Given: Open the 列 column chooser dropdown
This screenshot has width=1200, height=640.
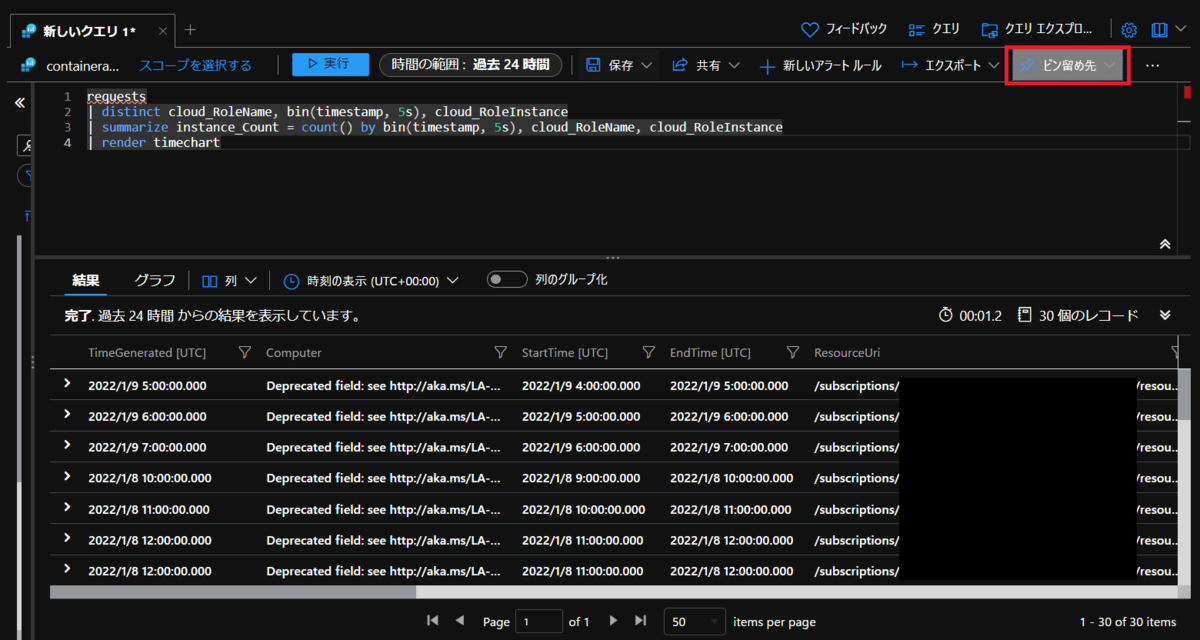Looking at the screenshot, I should click(x=230, y=281).
